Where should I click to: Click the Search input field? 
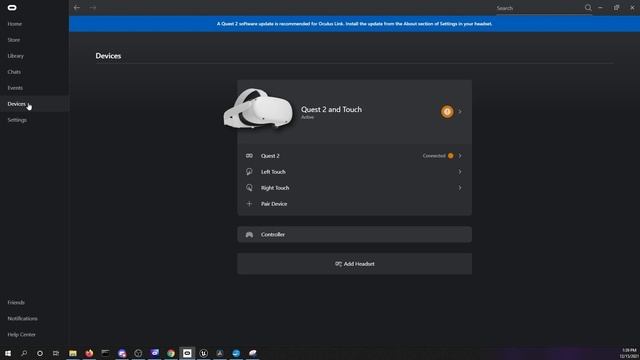click(x=539, y=8)
